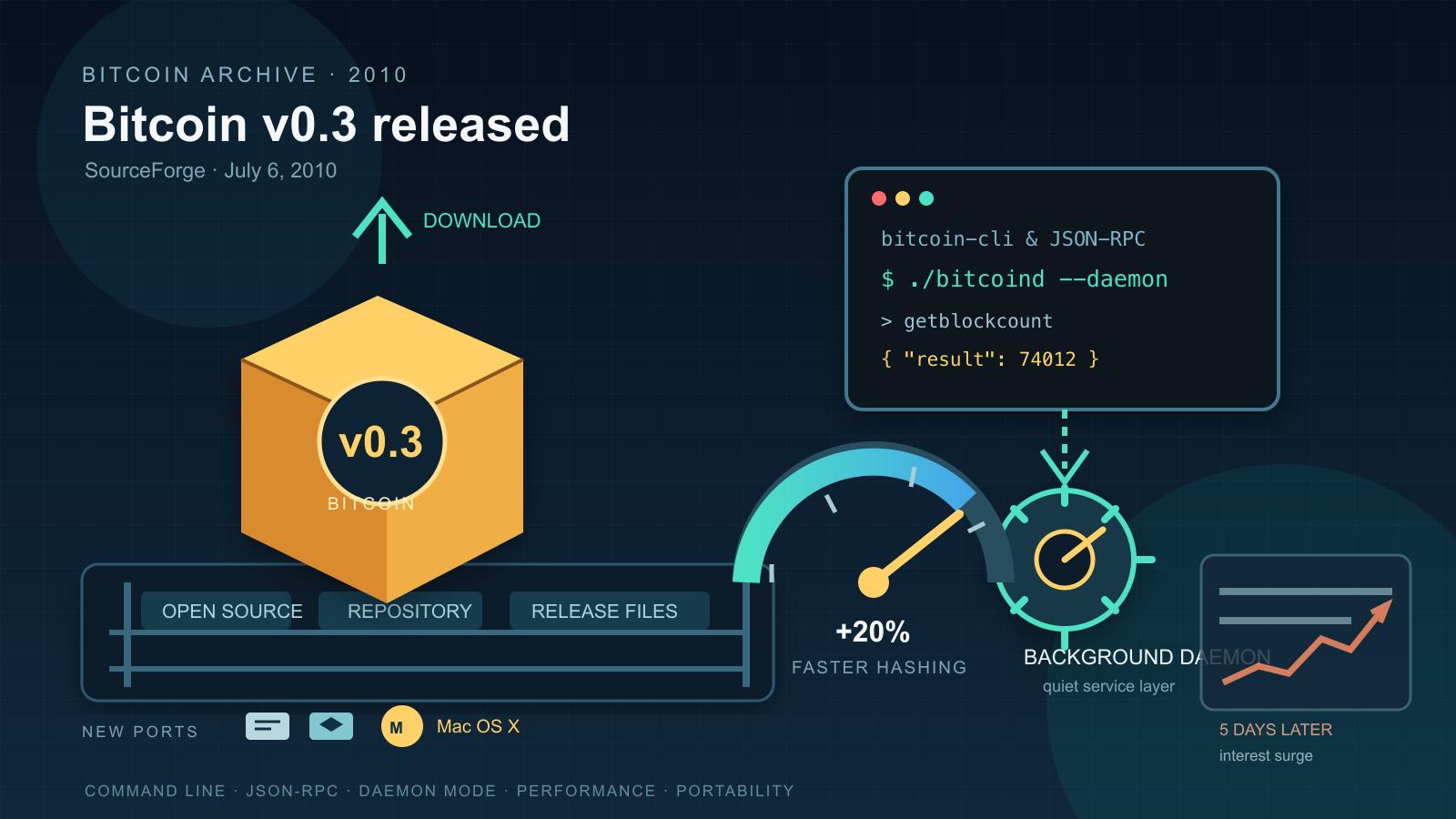Click the FASTER HASHING label

click(879, 668)
